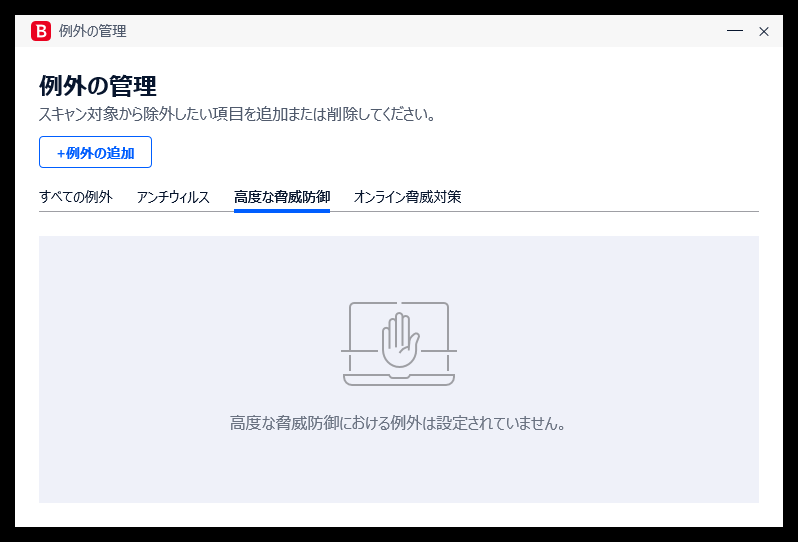
Task: Open the アンチウィルス tab
Action: (x=173, y=197)
